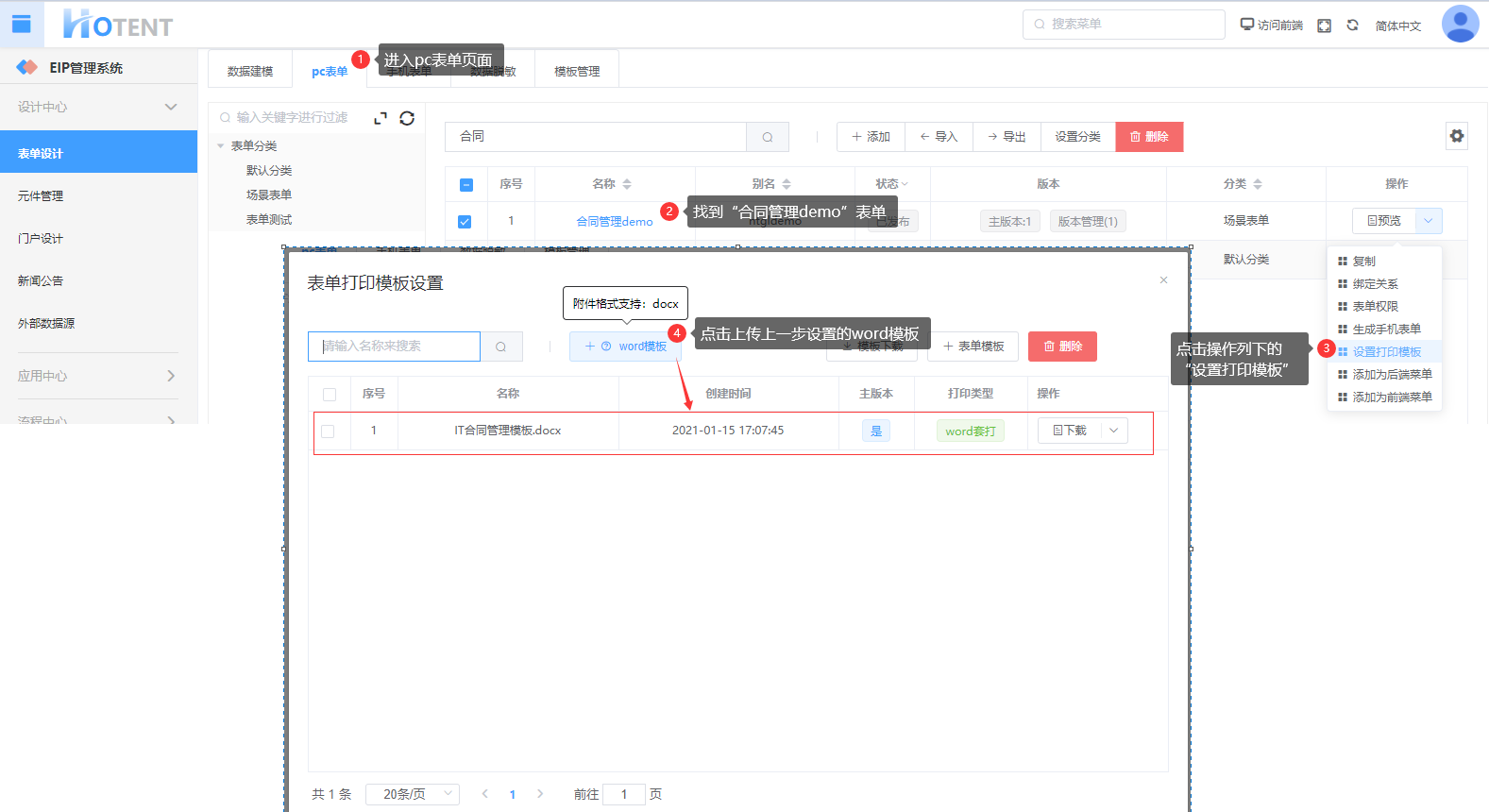Click the hamburger menu icon at top-left
Viewport: 1489px width, 812px height.
[x=21, y=25]
